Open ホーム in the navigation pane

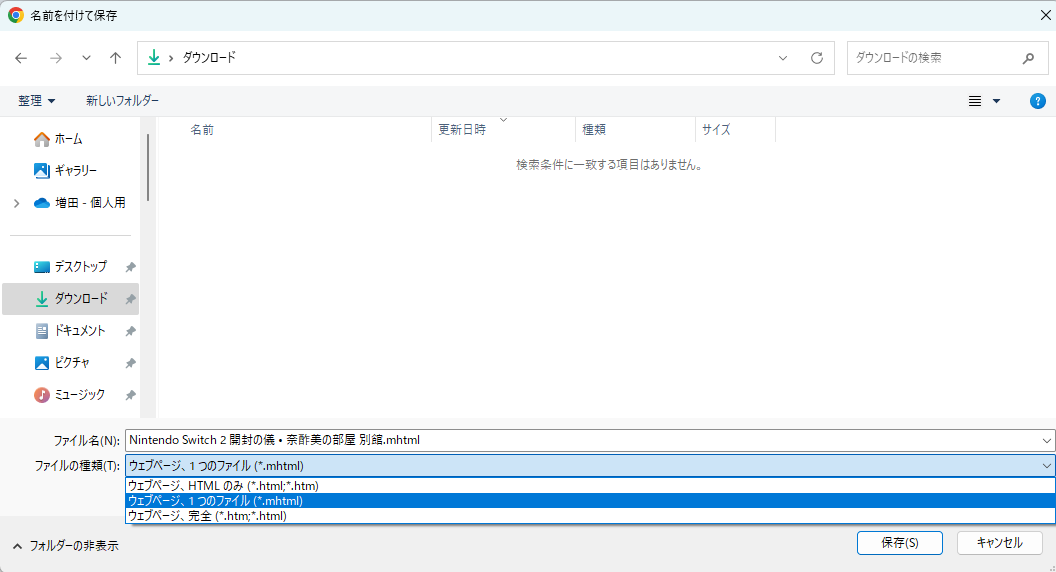58,139
